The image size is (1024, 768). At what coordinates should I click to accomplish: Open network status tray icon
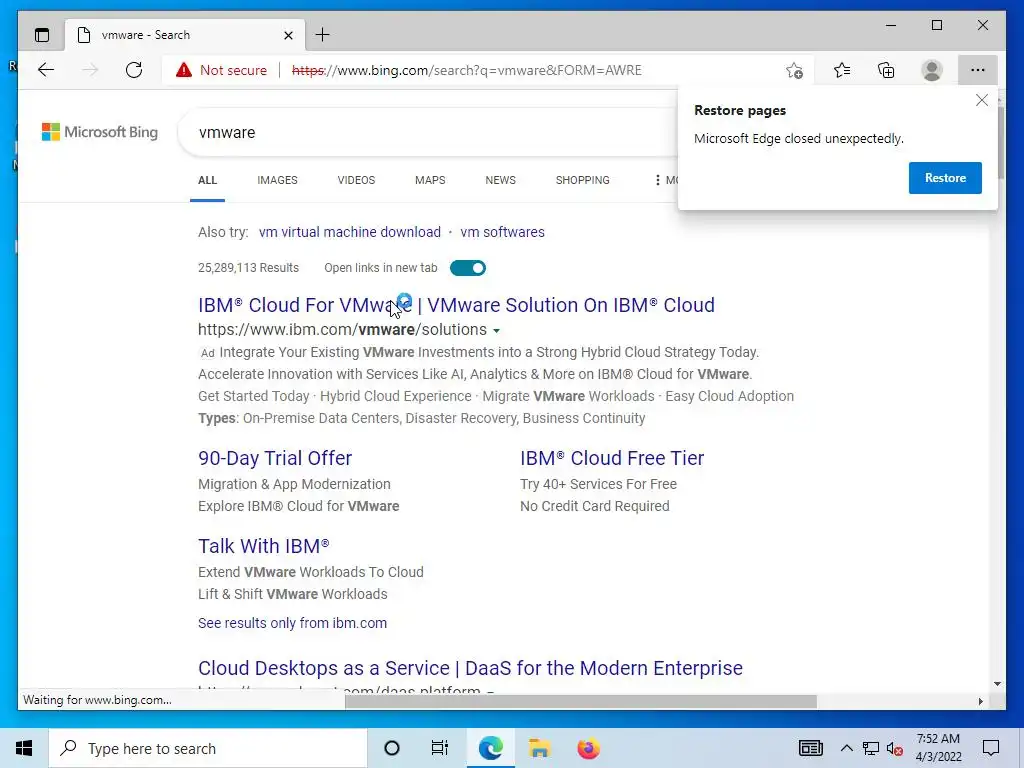coord(871,748)
